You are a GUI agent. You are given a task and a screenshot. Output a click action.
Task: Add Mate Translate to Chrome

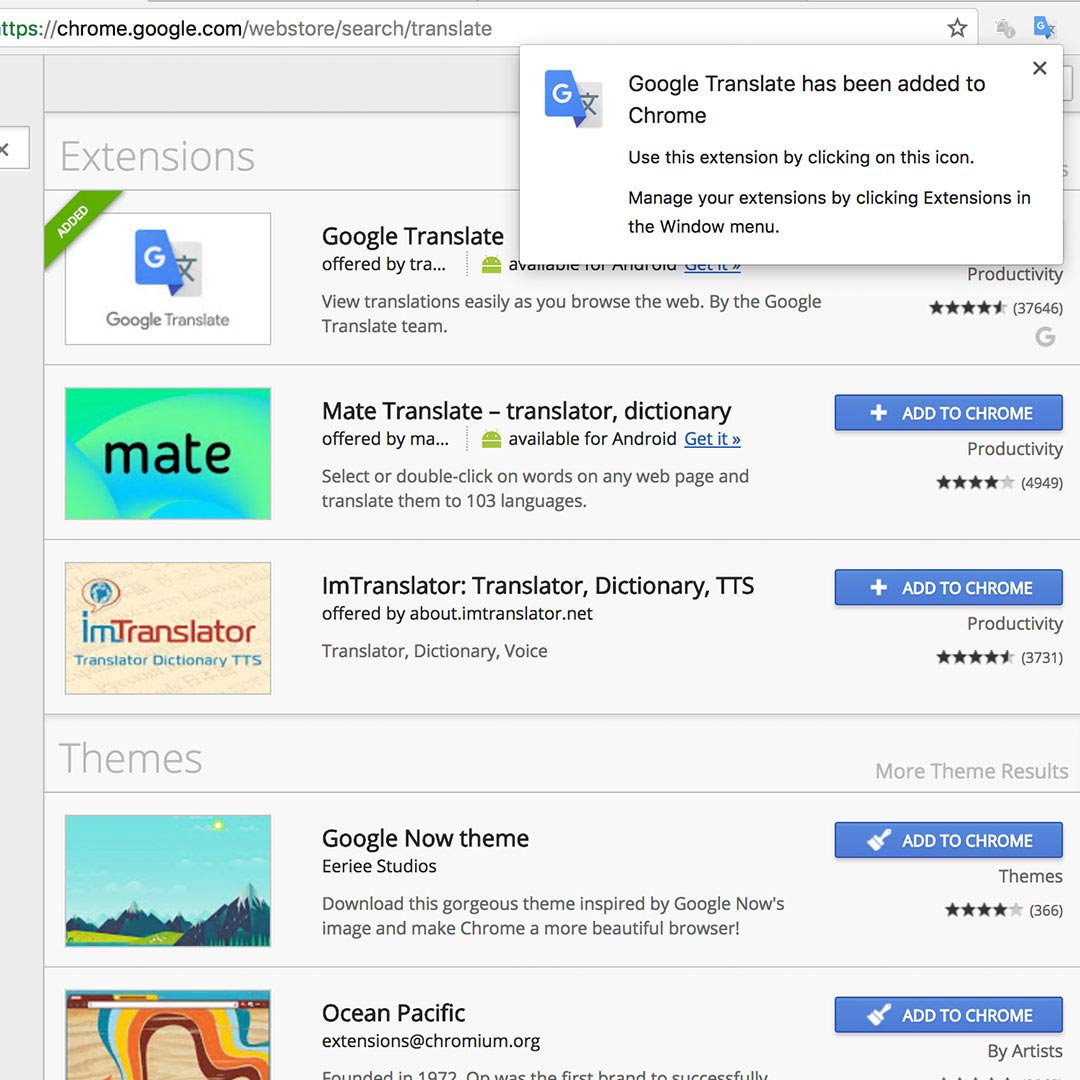(948, 413)
